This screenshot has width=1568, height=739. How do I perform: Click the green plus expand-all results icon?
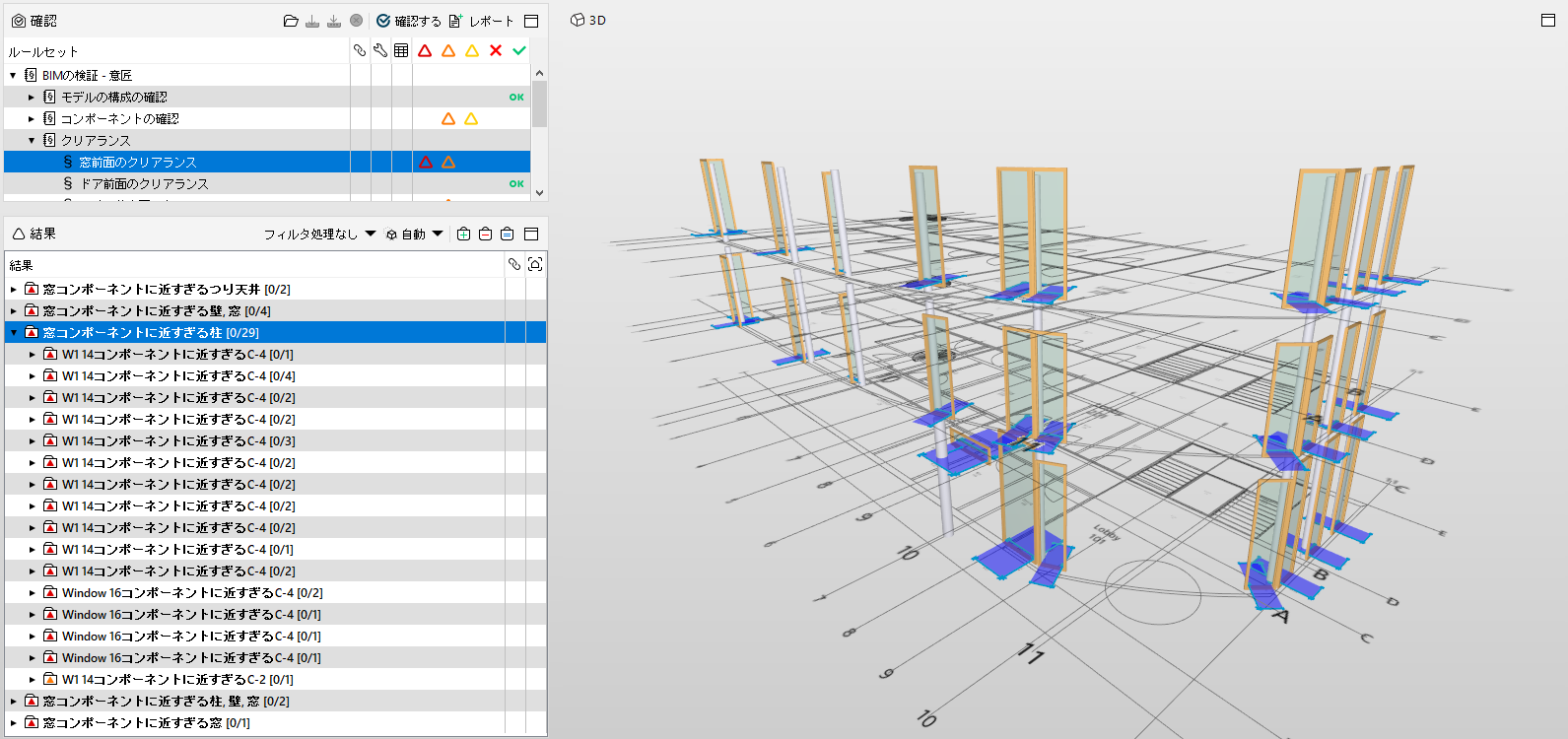(463, 234)
